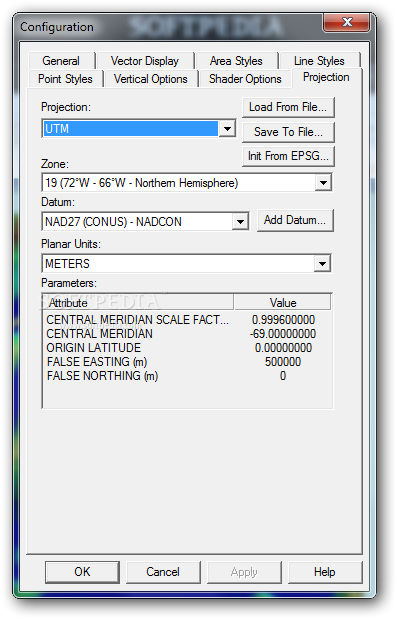The width and height of the screenshot is (397, 619).
Task: Click the 0.00000000 origin latitude value
Action: click(x=283, y=347)
